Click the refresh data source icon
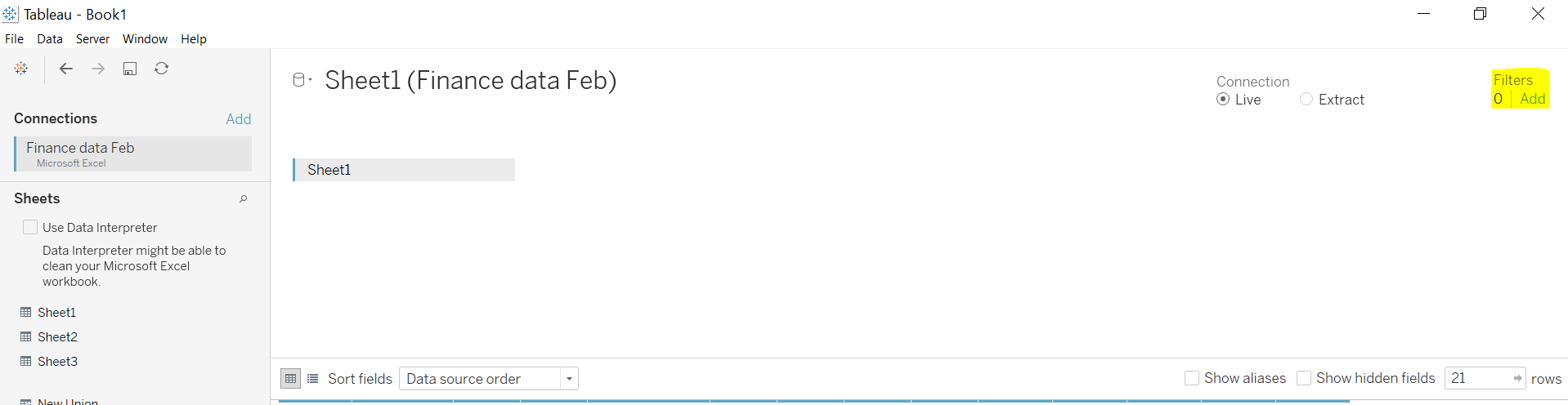1568x405 pixels. click(162, 69)
